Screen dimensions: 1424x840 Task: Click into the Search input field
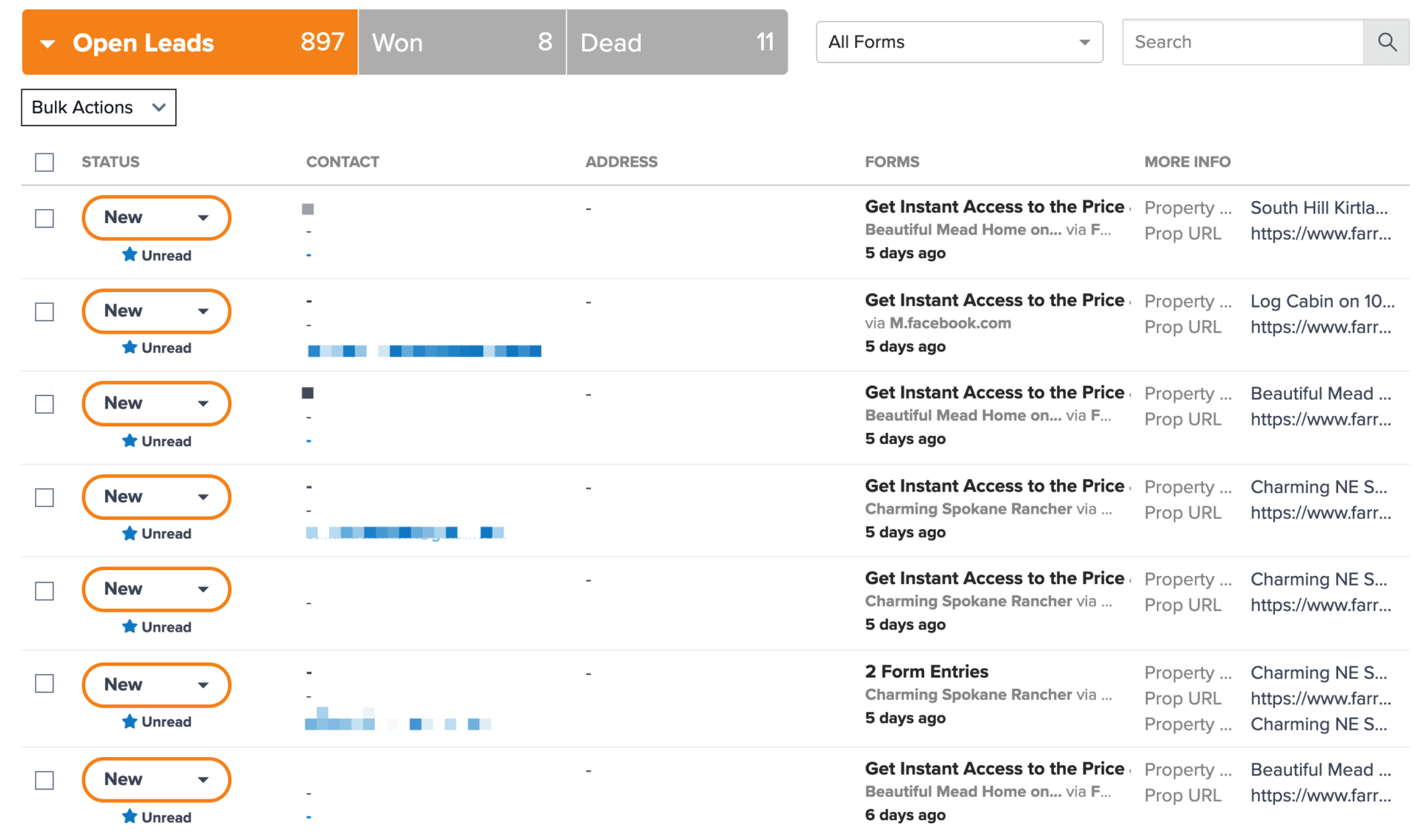click(1242, 42)
